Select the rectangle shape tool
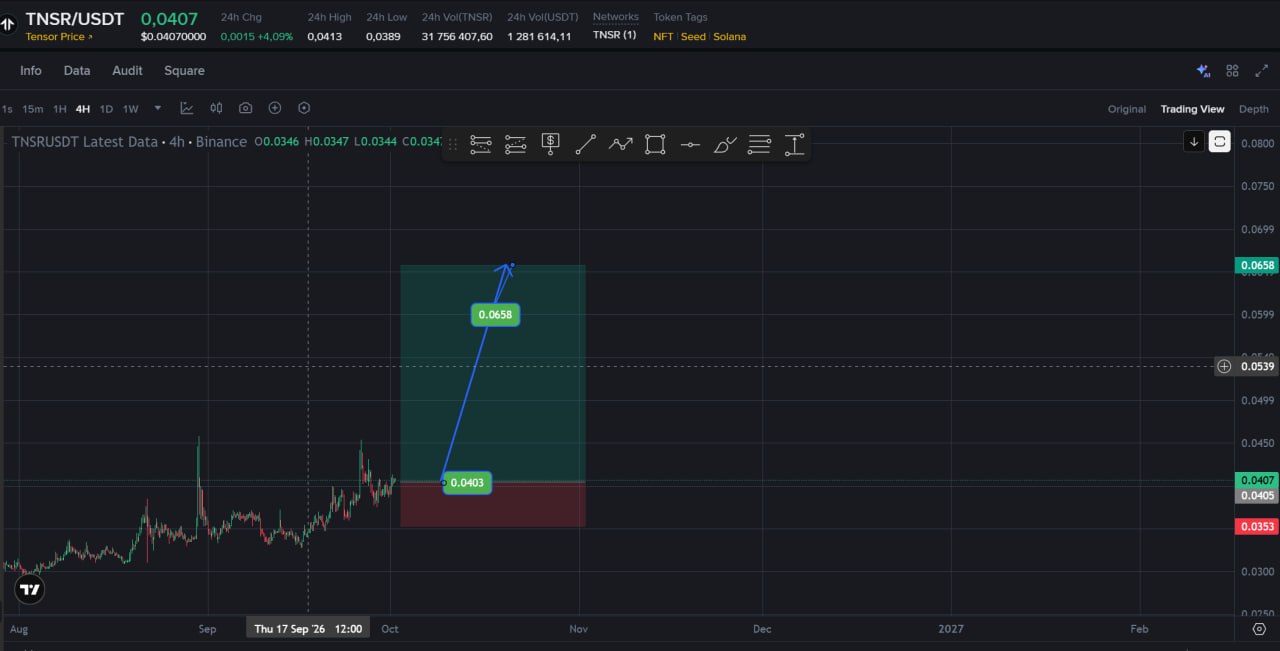The width and height of the screenshot is (1280, 651). (655, 144)
